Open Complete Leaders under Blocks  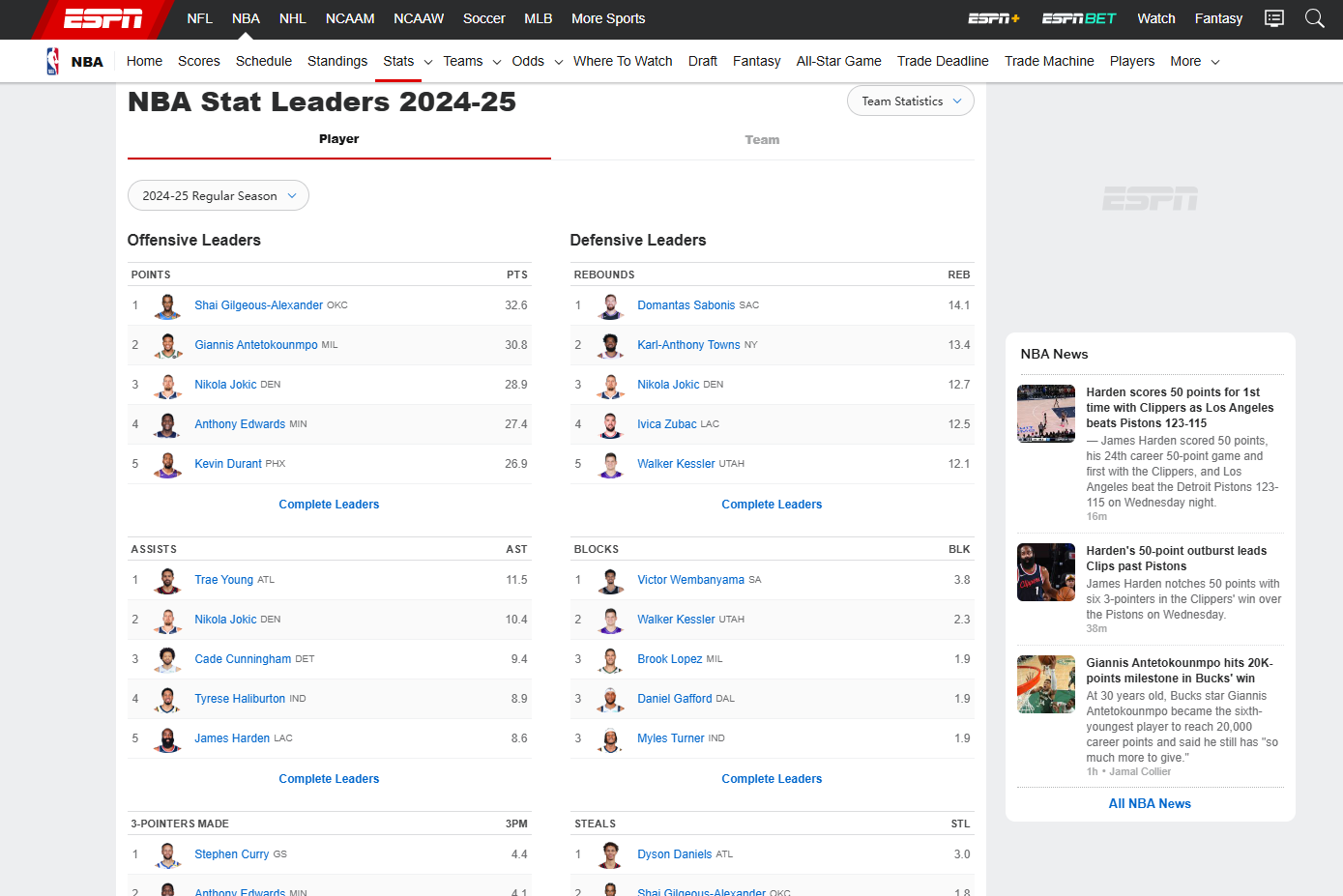pos(772,779)
